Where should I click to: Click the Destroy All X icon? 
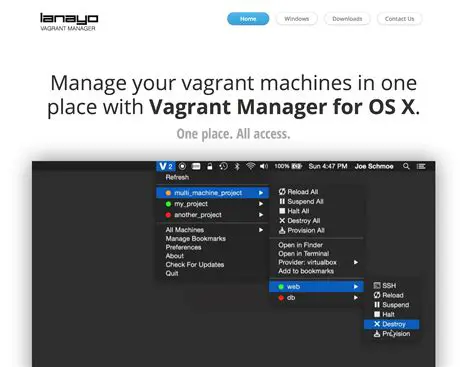[282, 221]
